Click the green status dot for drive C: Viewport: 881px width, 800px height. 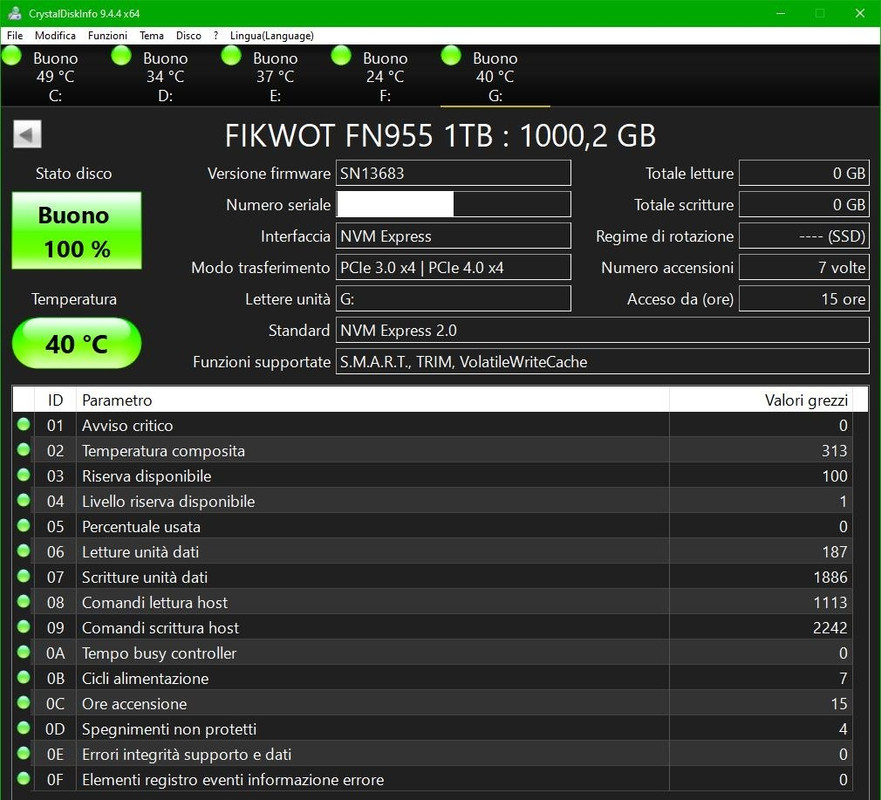(12, 56)
